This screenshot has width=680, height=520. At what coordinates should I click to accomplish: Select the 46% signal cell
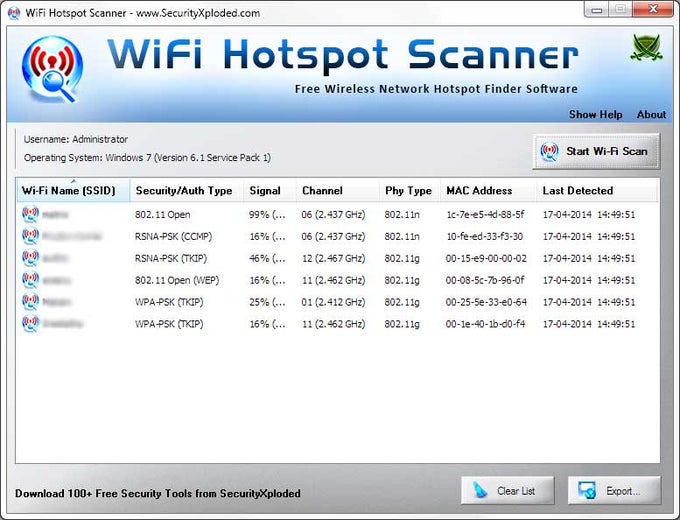point(267,258)
